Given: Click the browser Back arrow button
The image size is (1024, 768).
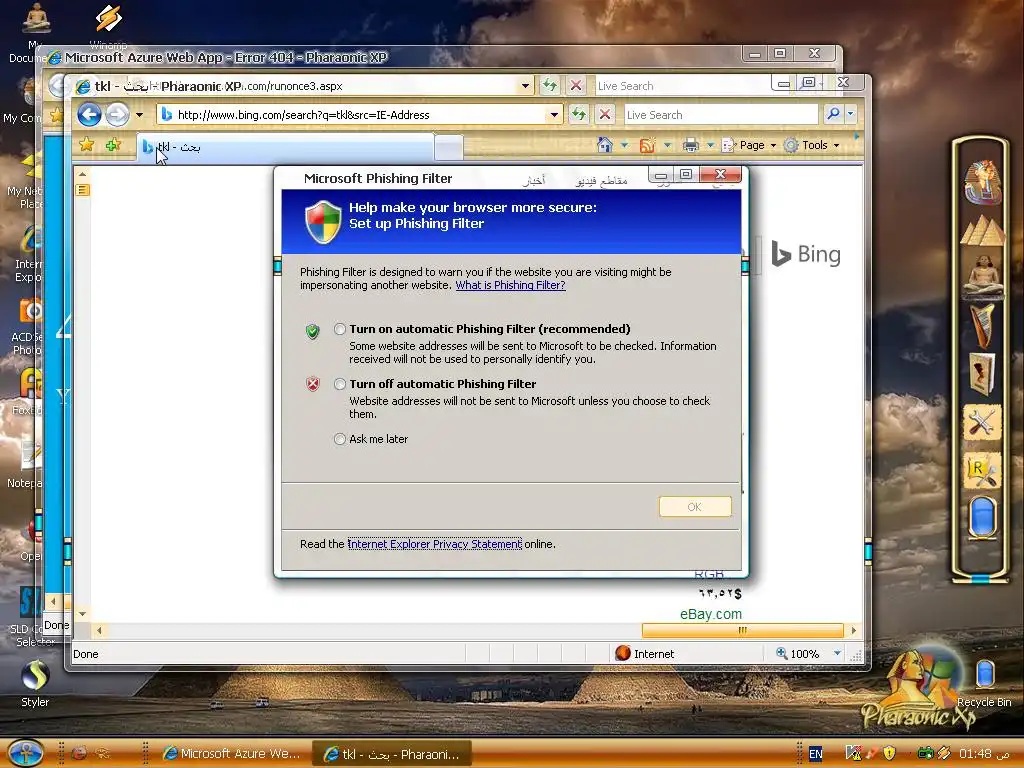Looking at the screenshot, I should [89, 115].
